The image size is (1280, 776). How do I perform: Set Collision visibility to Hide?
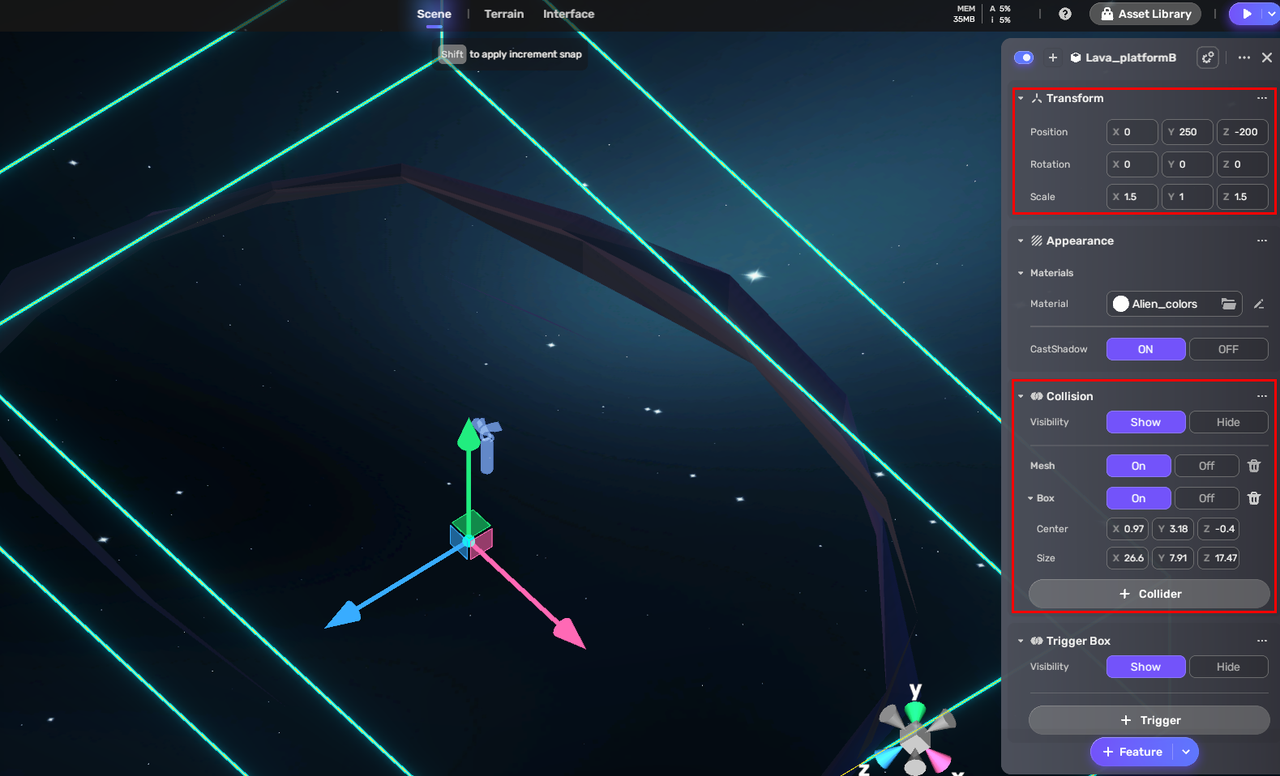[x=1228, y=422]
